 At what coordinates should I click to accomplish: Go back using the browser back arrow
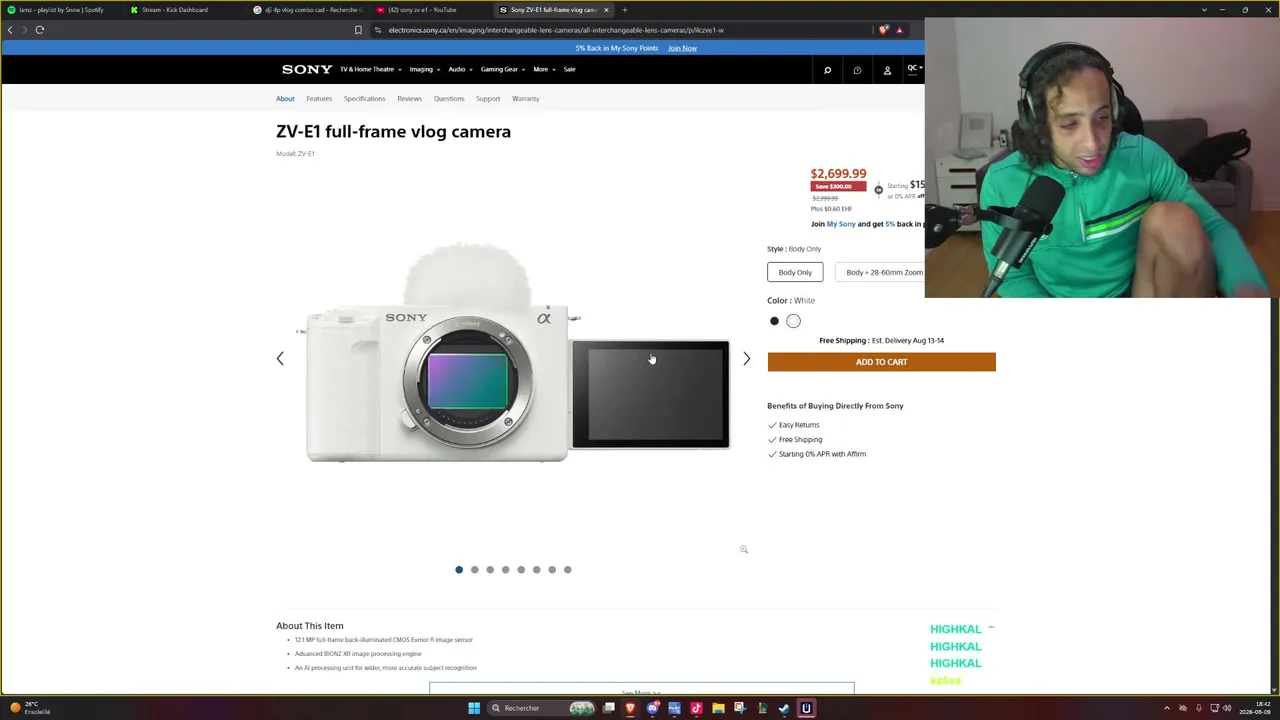(10, 30)
